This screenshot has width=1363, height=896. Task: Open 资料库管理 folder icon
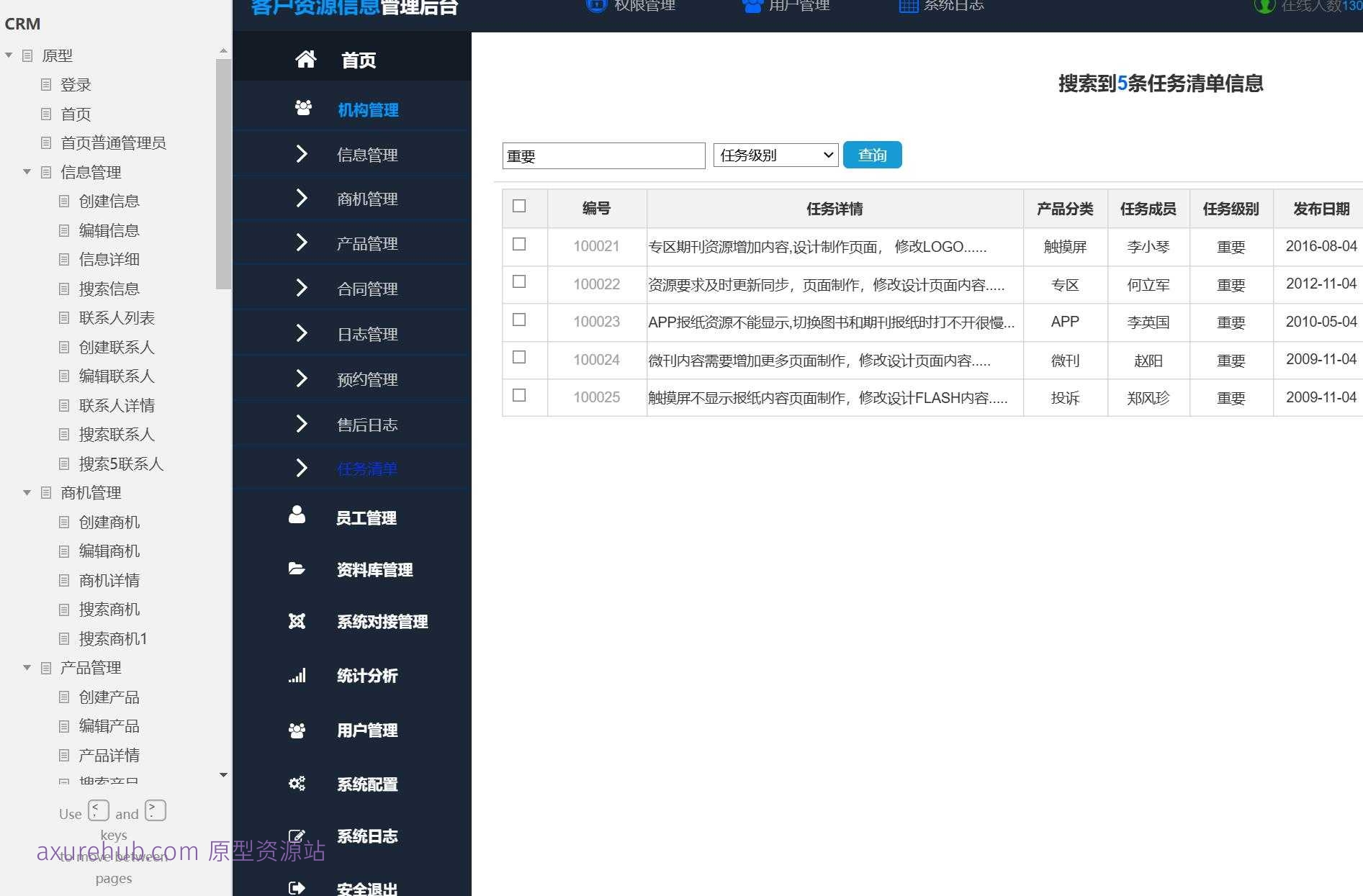[x=297, y=568]
